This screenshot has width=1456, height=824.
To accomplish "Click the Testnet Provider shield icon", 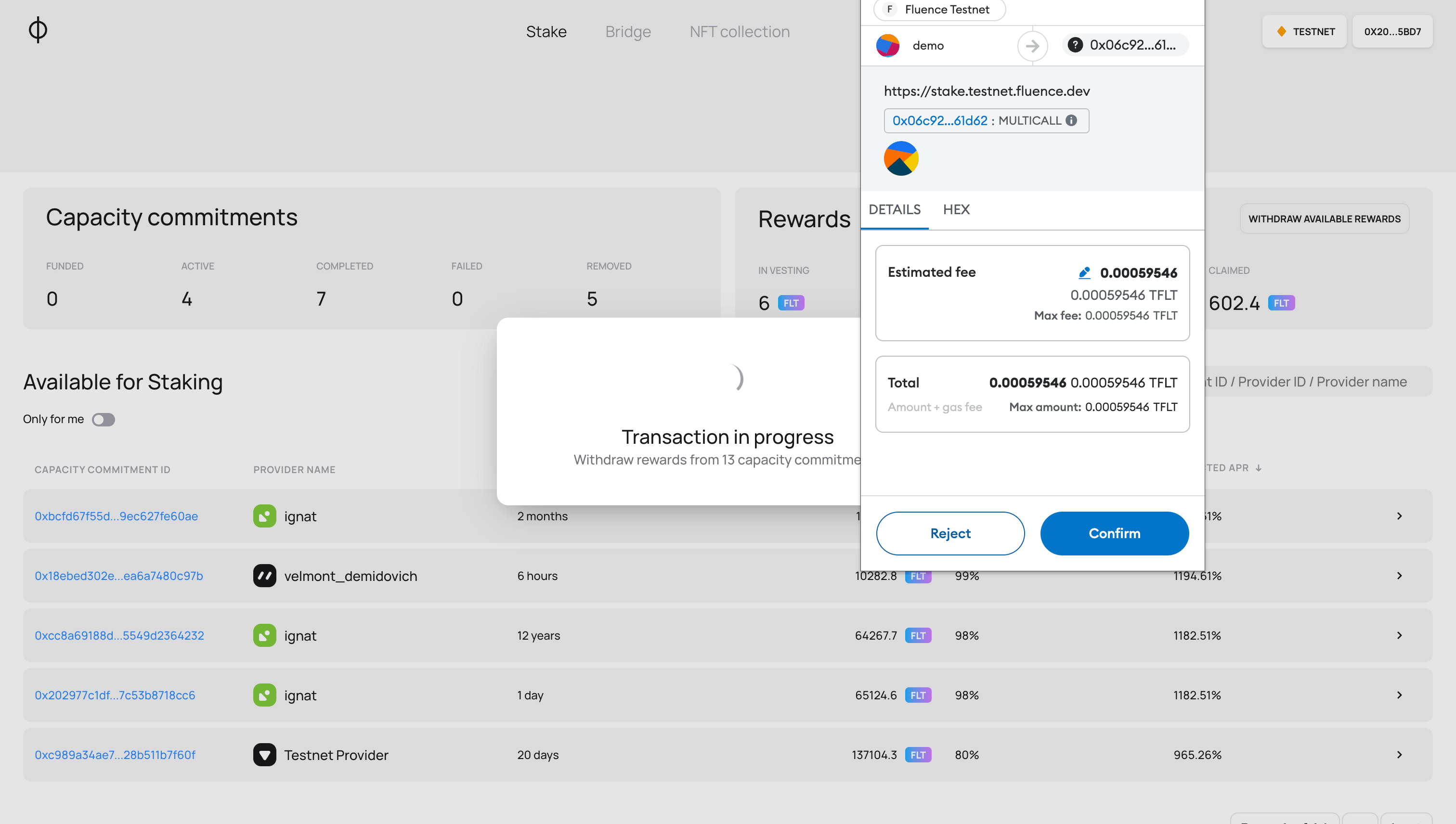I will (264, 754).
